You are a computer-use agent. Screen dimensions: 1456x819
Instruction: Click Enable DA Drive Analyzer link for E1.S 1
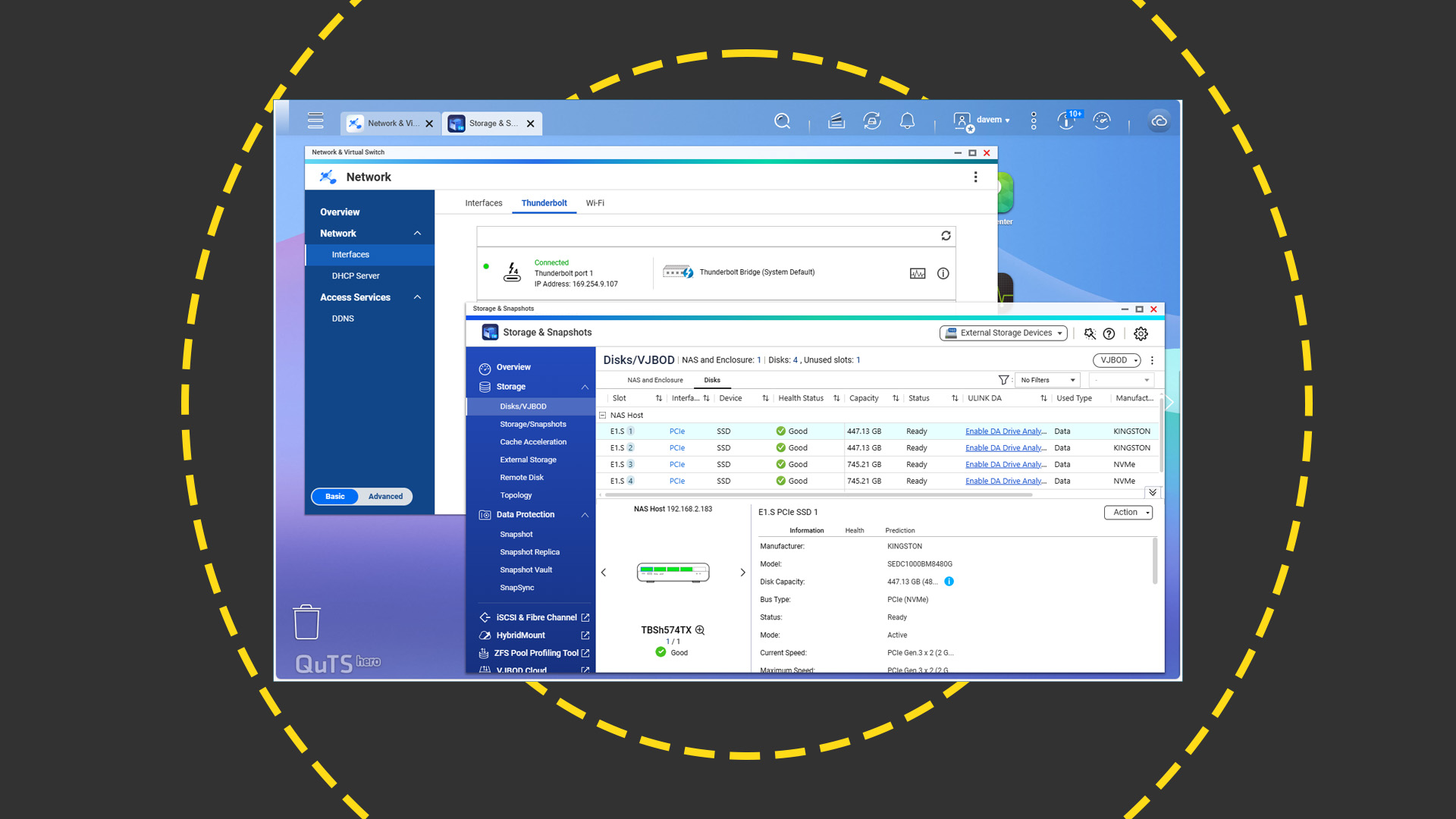click(x=1006, y=431)
